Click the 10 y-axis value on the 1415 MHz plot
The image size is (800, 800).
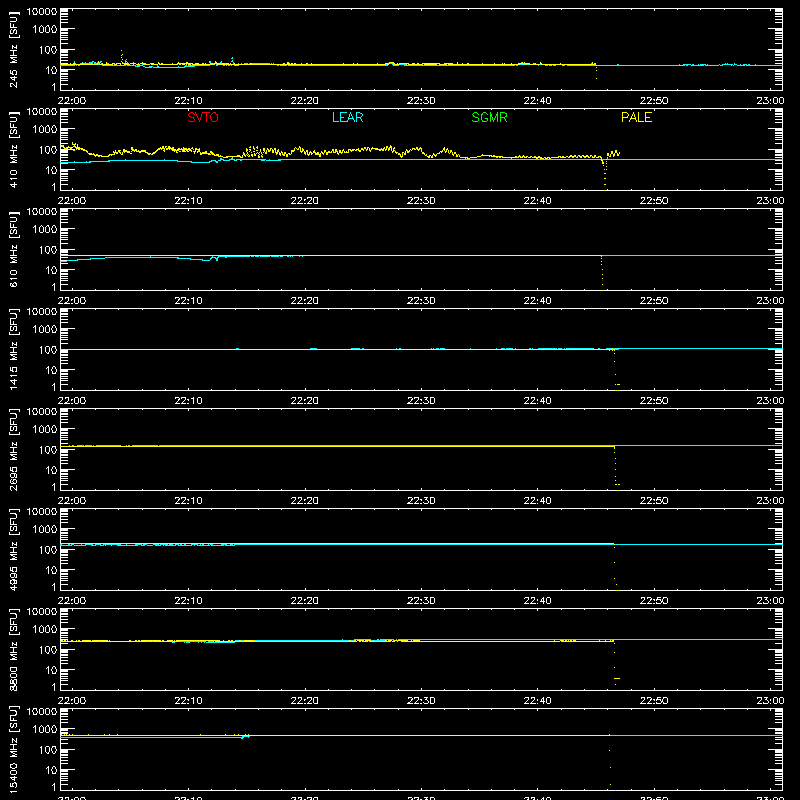(51, 370)
